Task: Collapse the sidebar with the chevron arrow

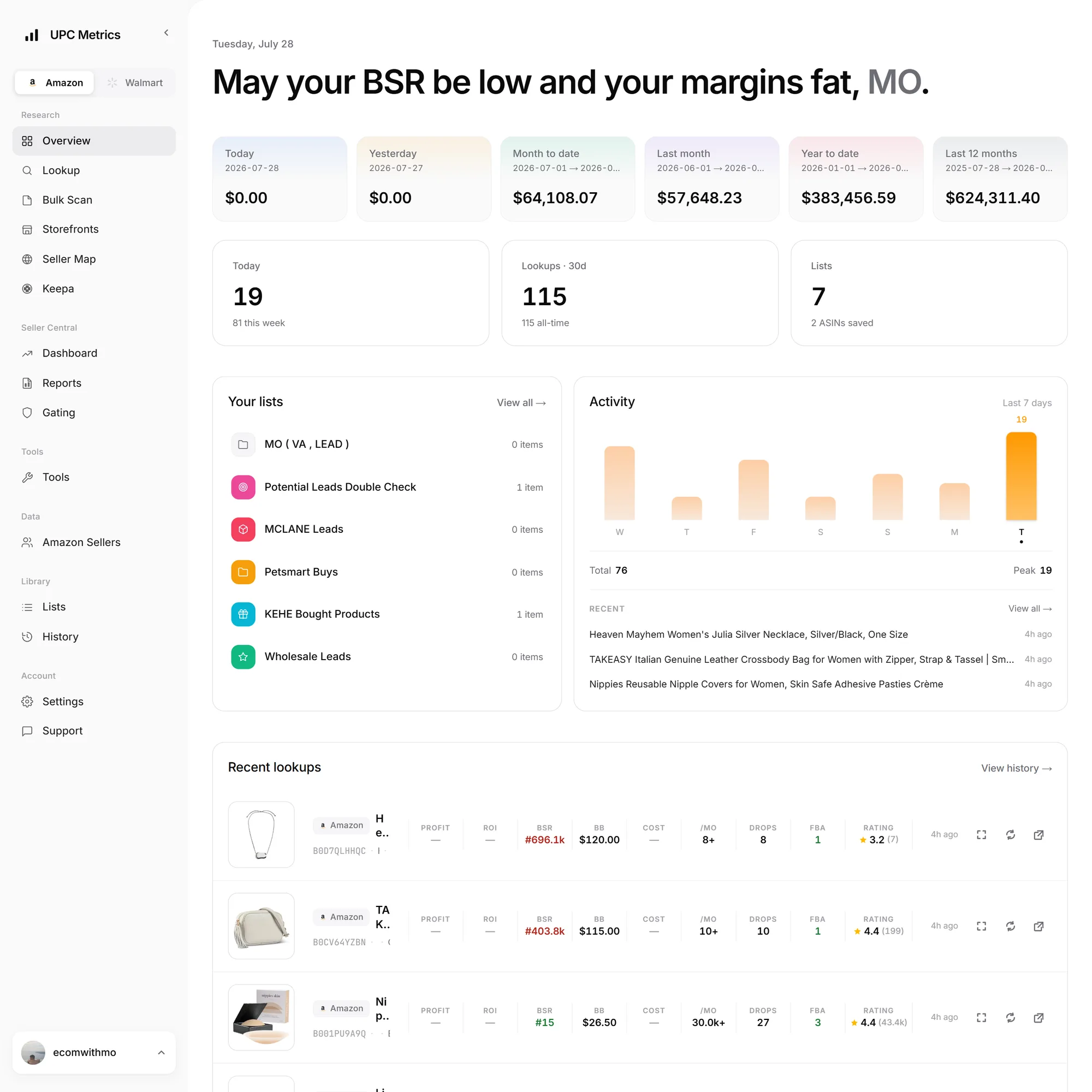Action: [x=166, y=33]
